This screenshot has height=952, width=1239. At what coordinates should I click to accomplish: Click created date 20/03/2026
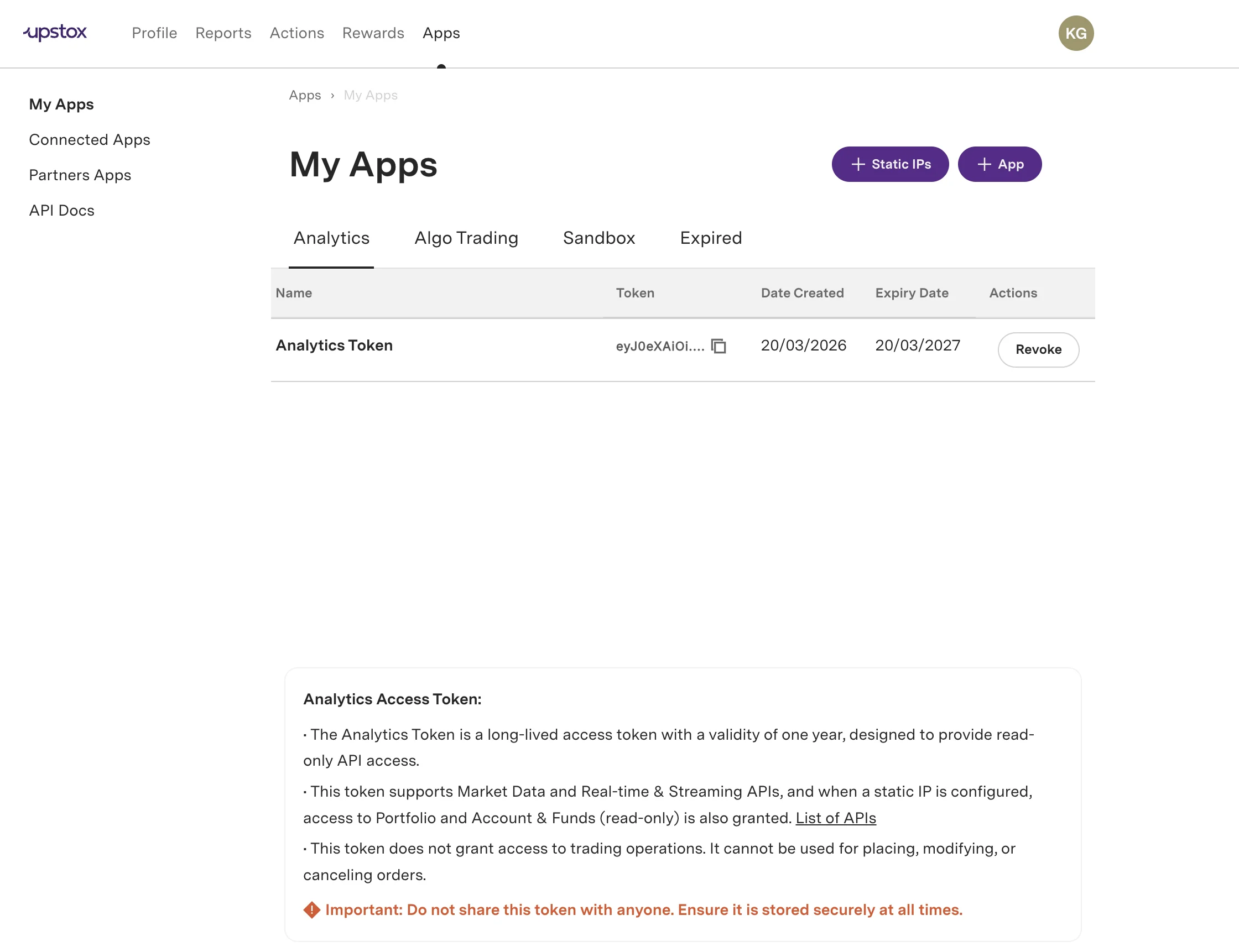tap(803, 346)
